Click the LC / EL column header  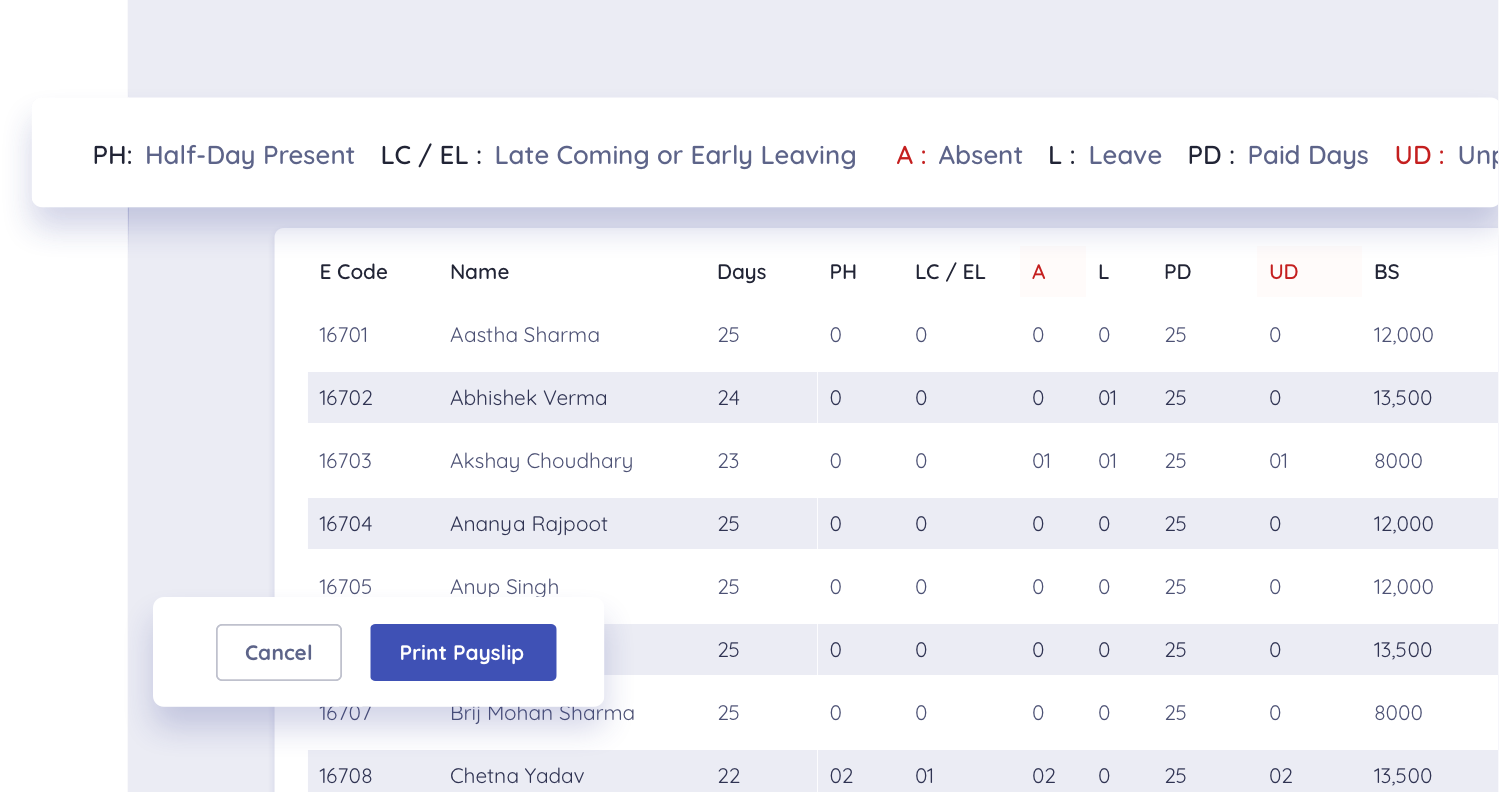pyautogui.click(x=950, y=272)
